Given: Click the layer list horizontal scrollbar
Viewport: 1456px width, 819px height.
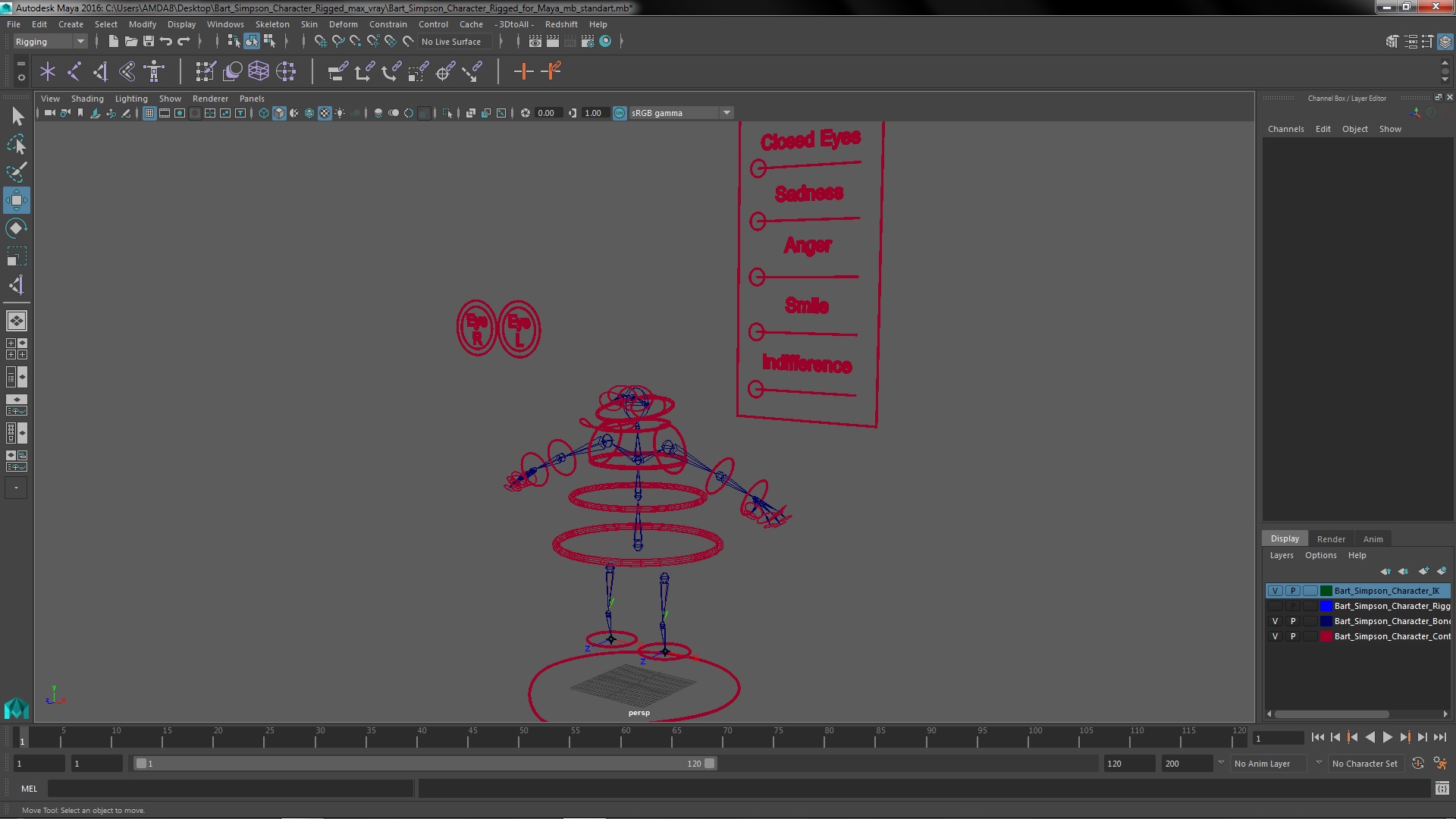Looking at the screenshot, I should pos(1332,714).
